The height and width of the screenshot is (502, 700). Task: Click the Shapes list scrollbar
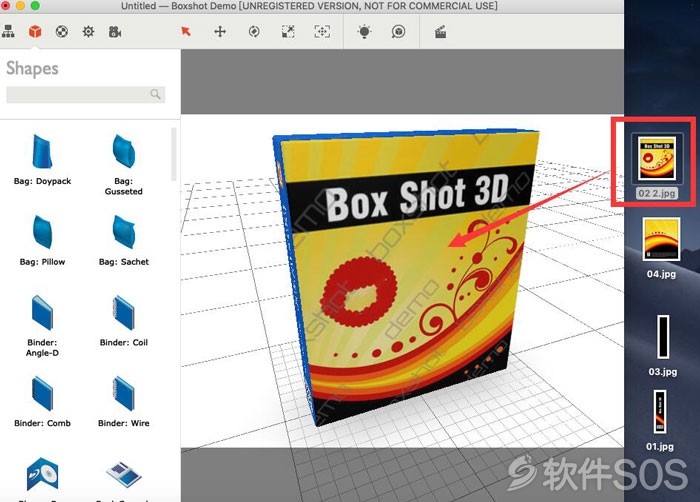pyautogui.click(x=174, y=154)
